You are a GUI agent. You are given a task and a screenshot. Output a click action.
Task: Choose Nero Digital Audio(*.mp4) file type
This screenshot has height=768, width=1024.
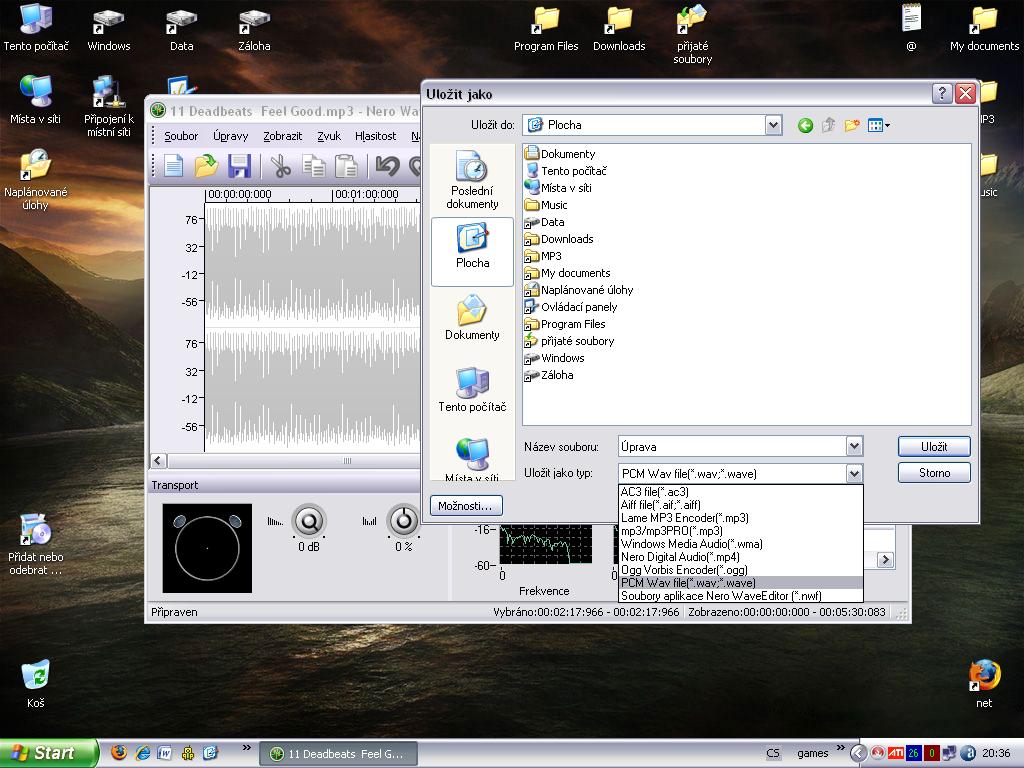click(x=741, y=557)
